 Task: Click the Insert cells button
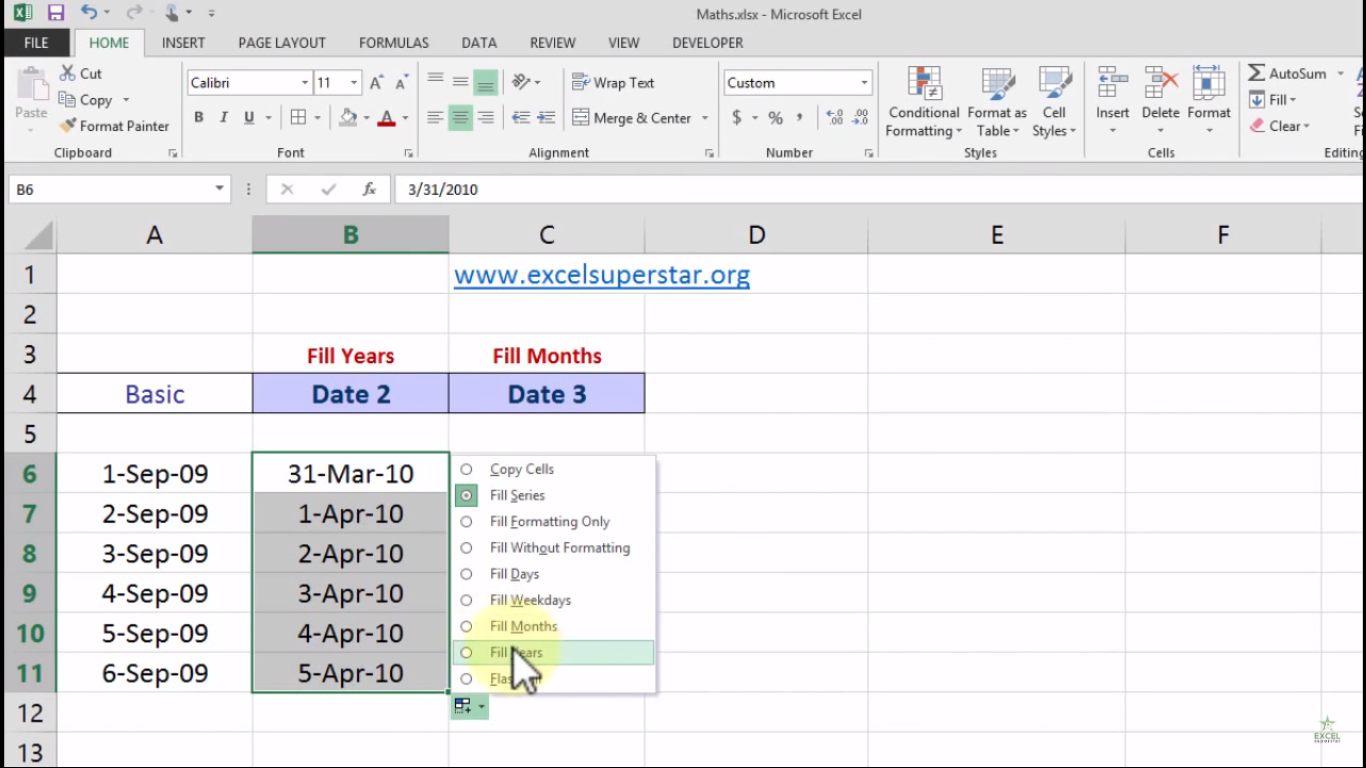pyautogui.click(x=1112, y=103)
